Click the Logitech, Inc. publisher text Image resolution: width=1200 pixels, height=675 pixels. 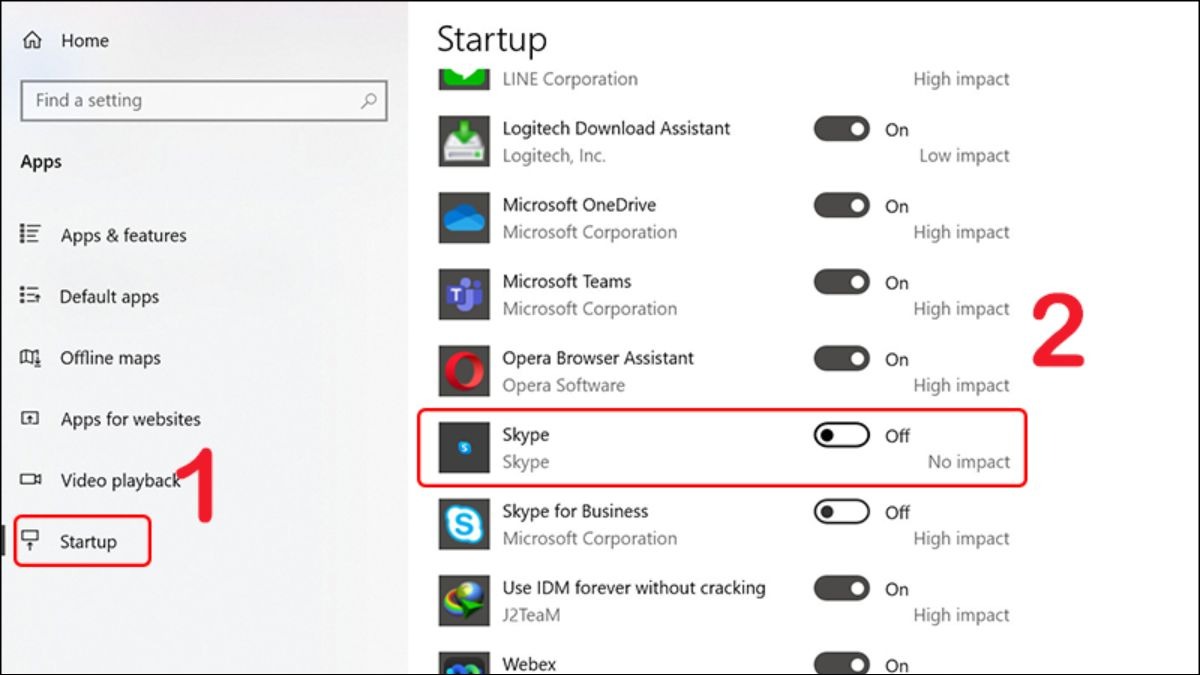click(554, 156)
